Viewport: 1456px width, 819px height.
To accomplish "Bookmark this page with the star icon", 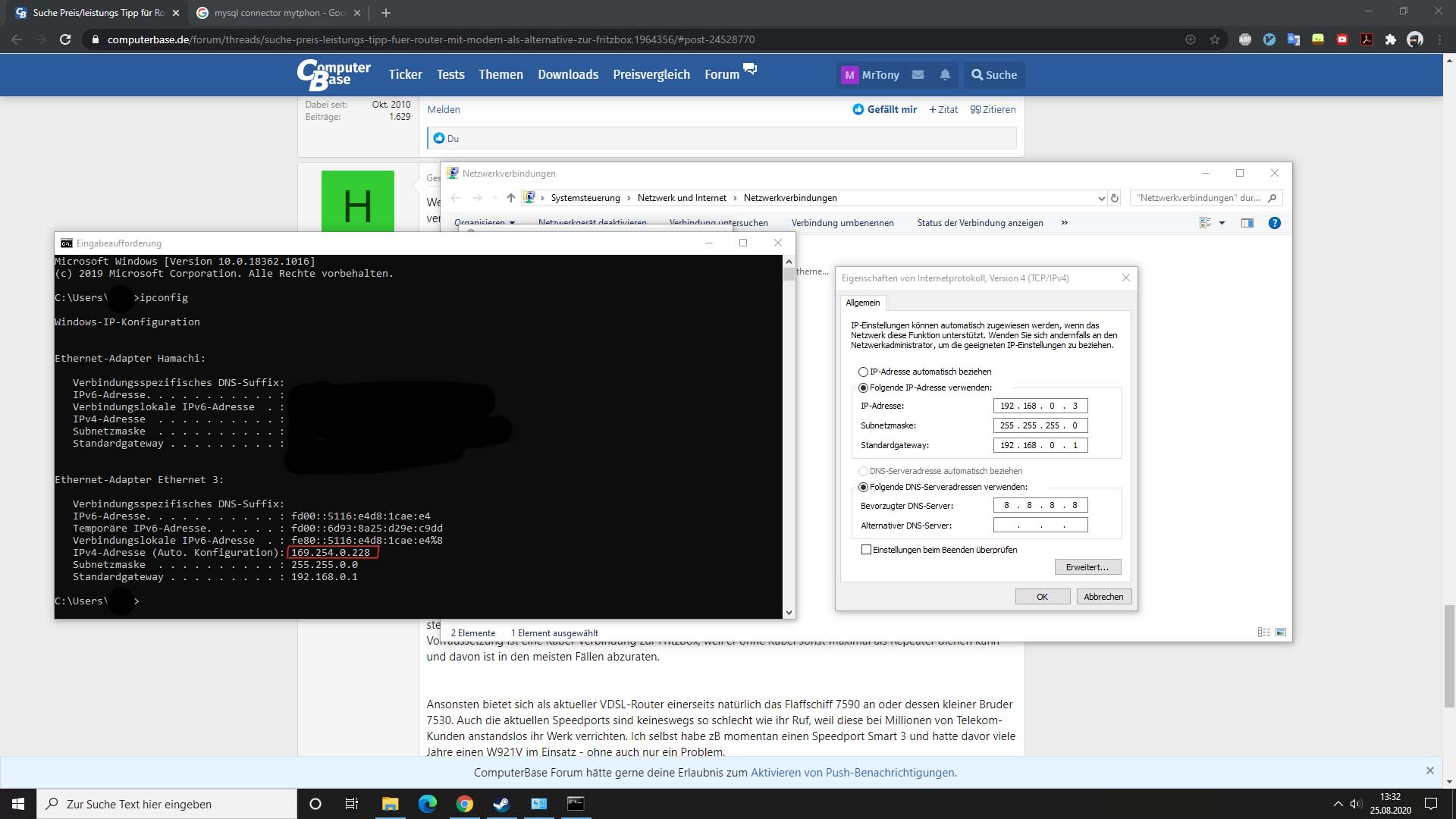I will click(x=1215, y=39).
